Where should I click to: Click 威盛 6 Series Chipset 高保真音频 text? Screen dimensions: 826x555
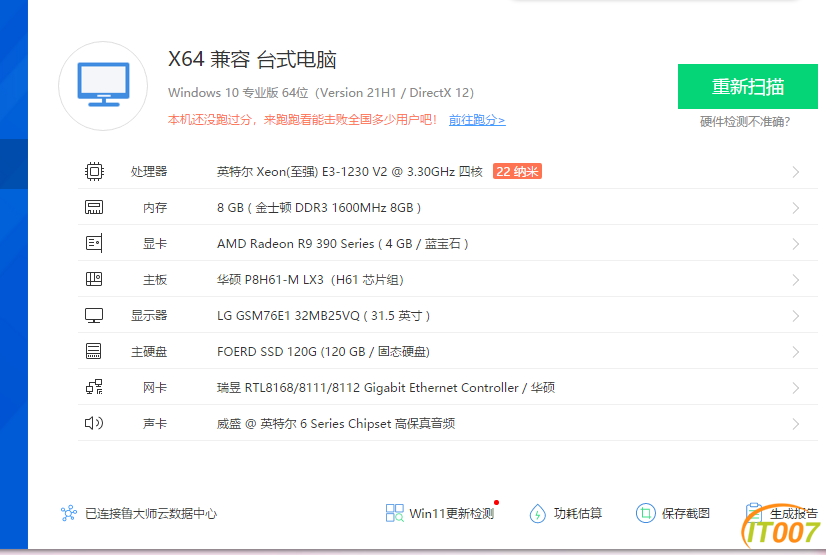336,423
